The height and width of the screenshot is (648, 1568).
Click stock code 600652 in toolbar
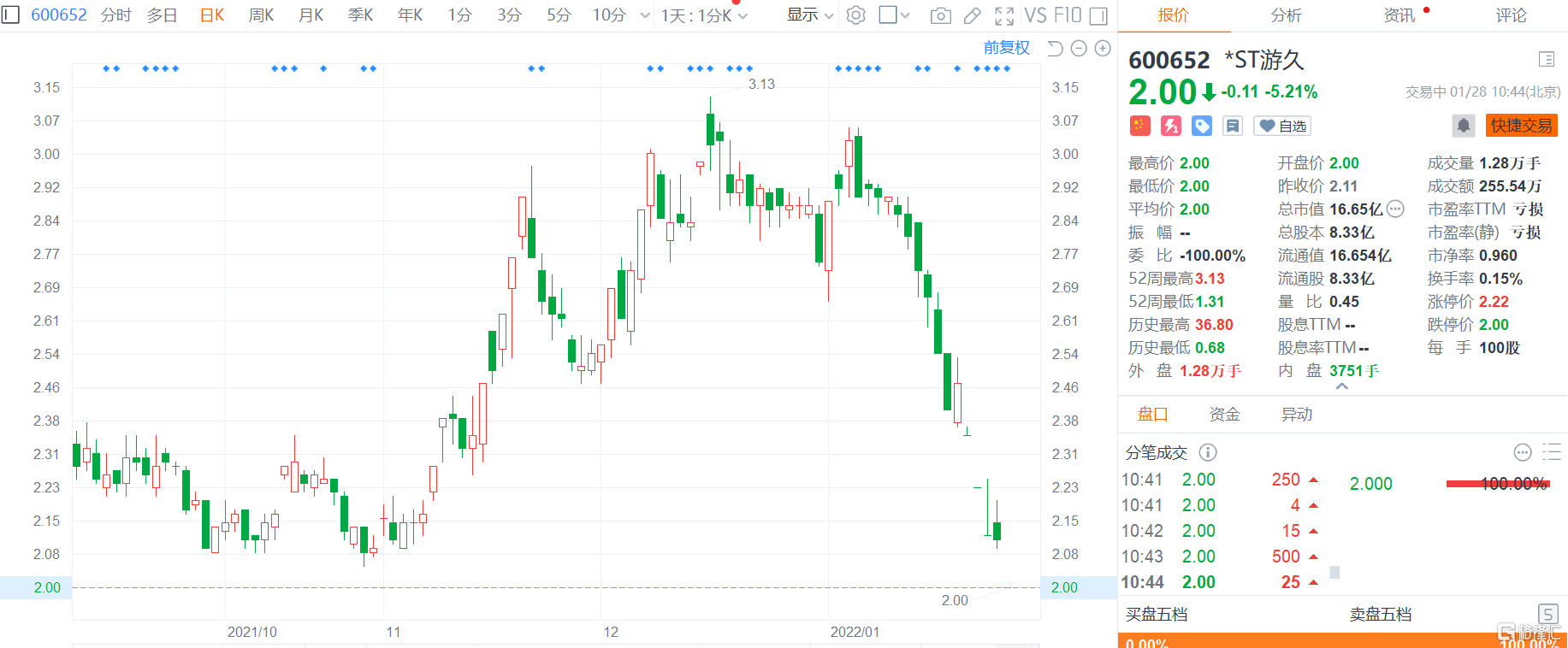(58, 15)
